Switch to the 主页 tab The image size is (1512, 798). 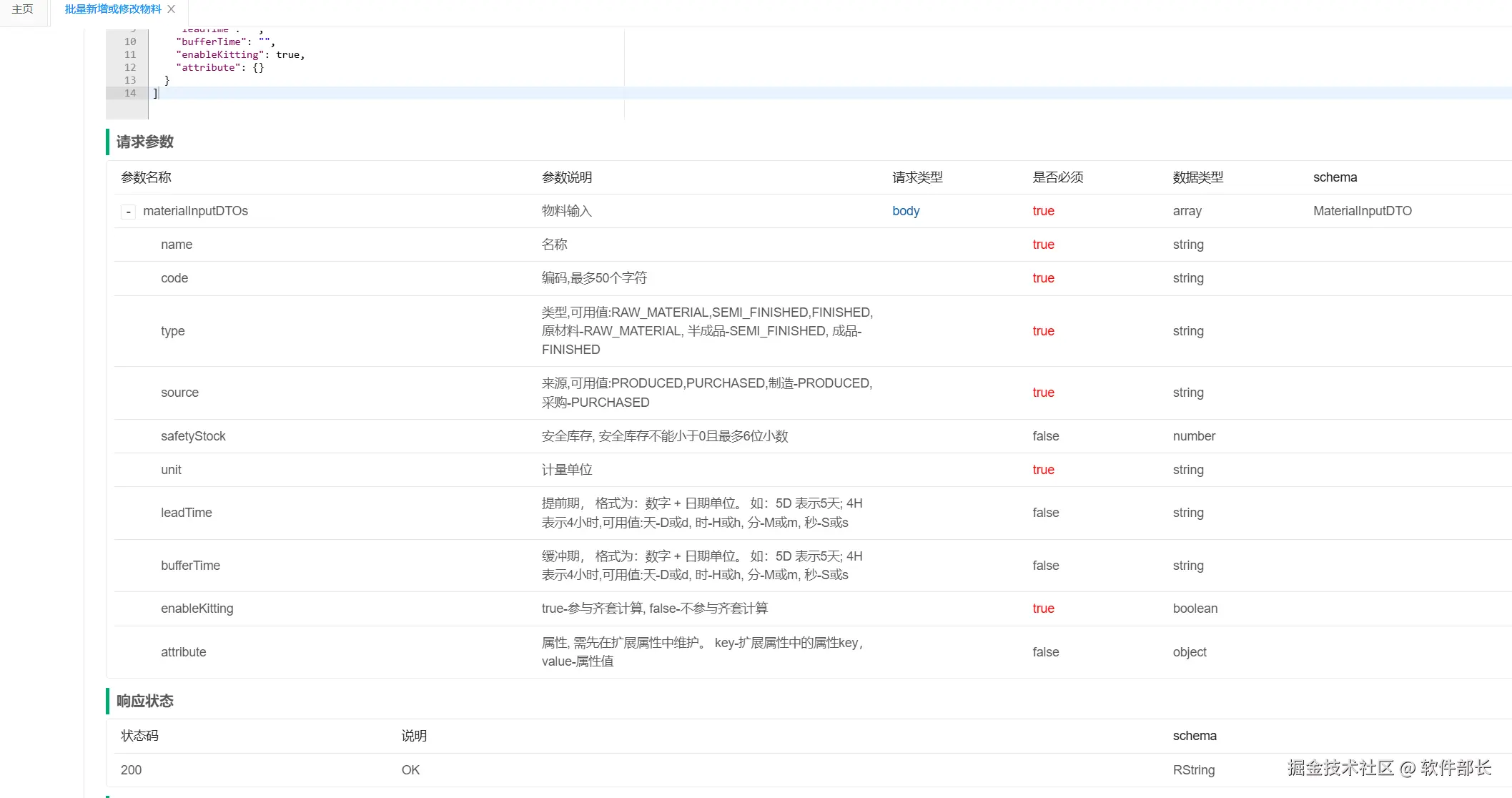(x=23, y=9)
